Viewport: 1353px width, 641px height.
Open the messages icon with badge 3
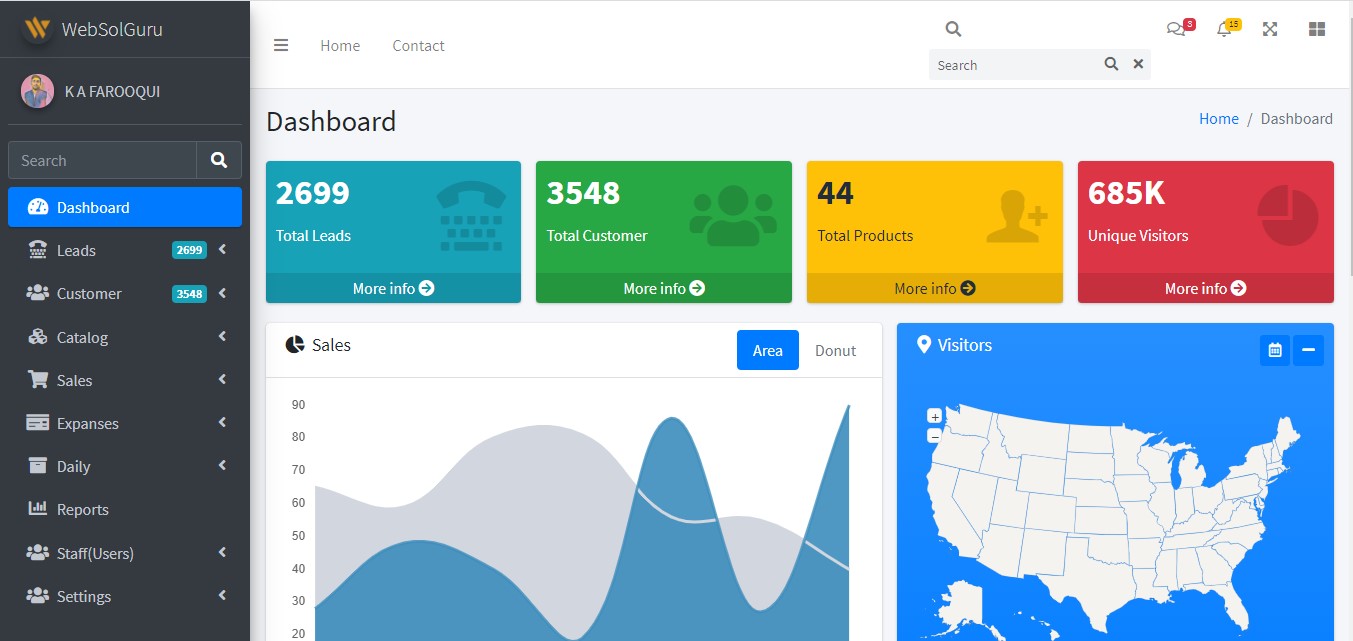pos(1176,29)
